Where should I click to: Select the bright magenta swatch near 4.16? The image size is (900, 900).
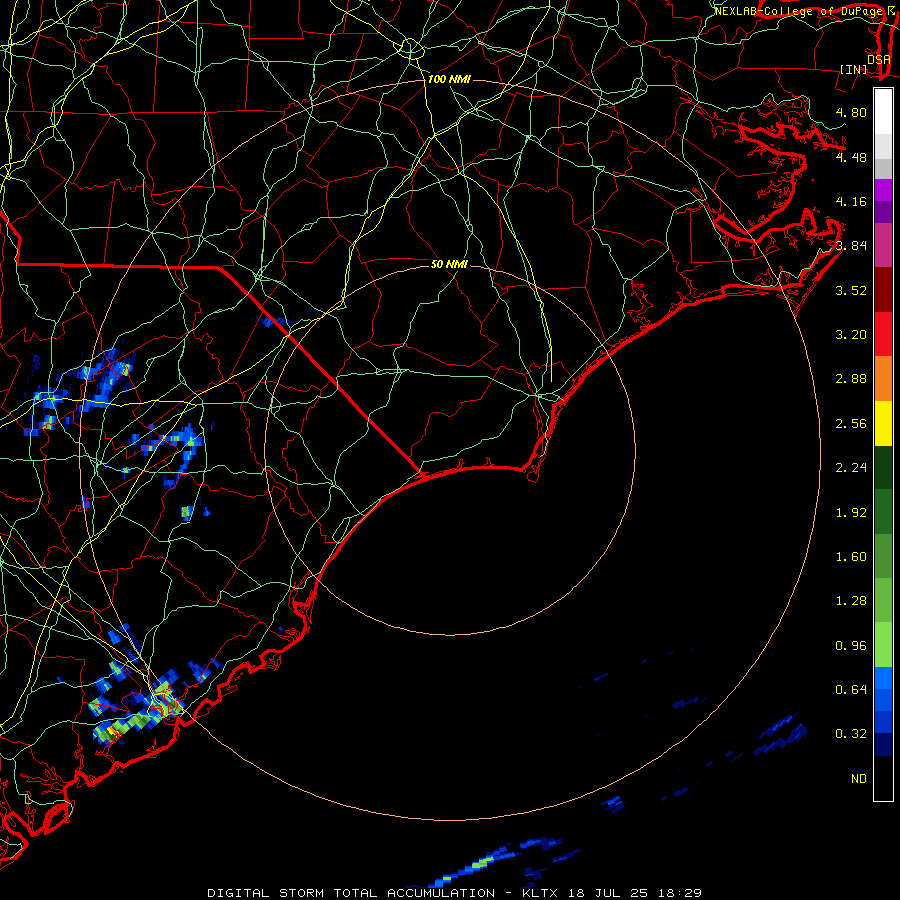(x=883, y=190)
